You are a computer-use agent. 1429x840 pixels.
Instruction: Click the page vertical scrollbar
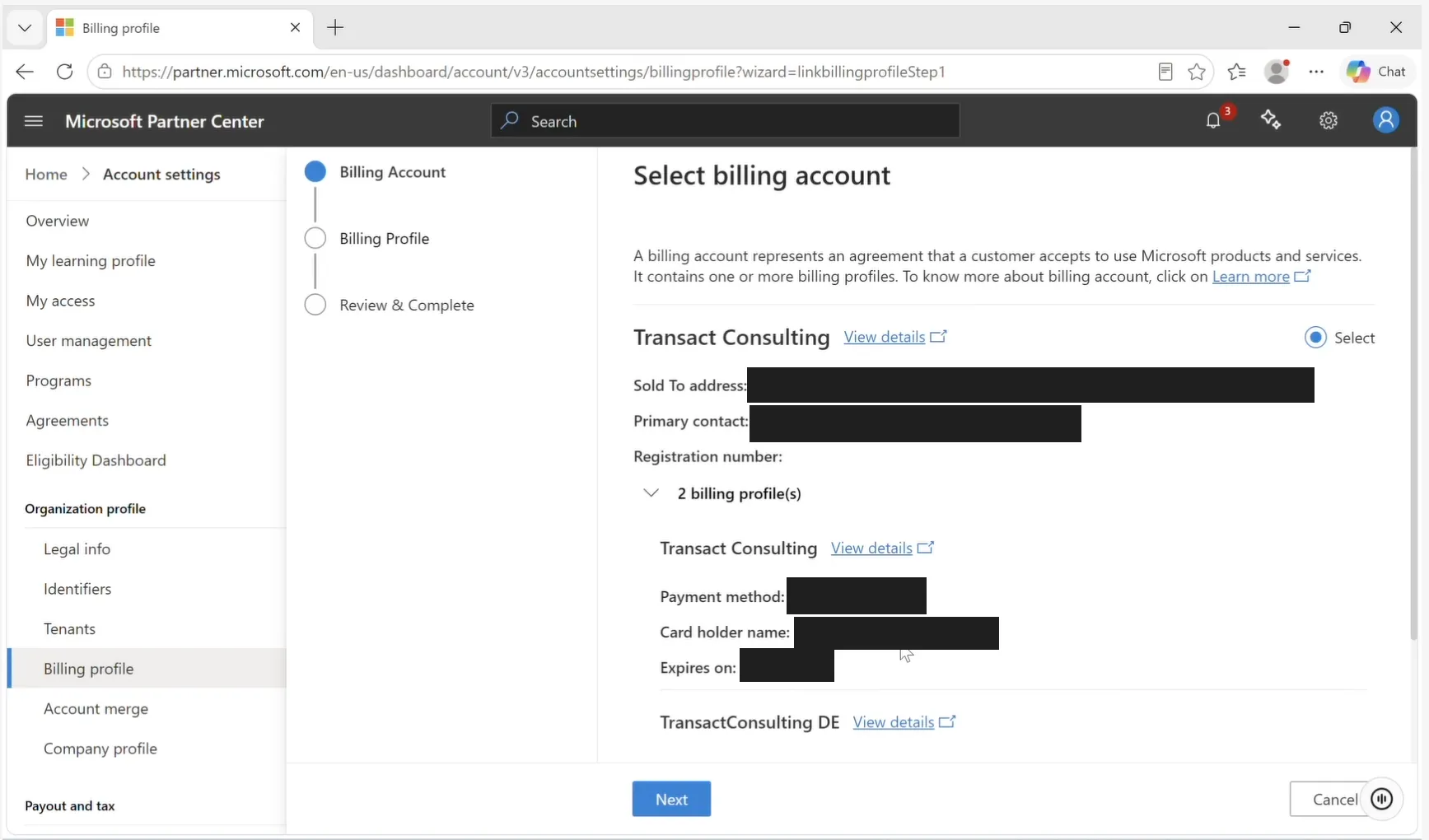coord(1414,392)
